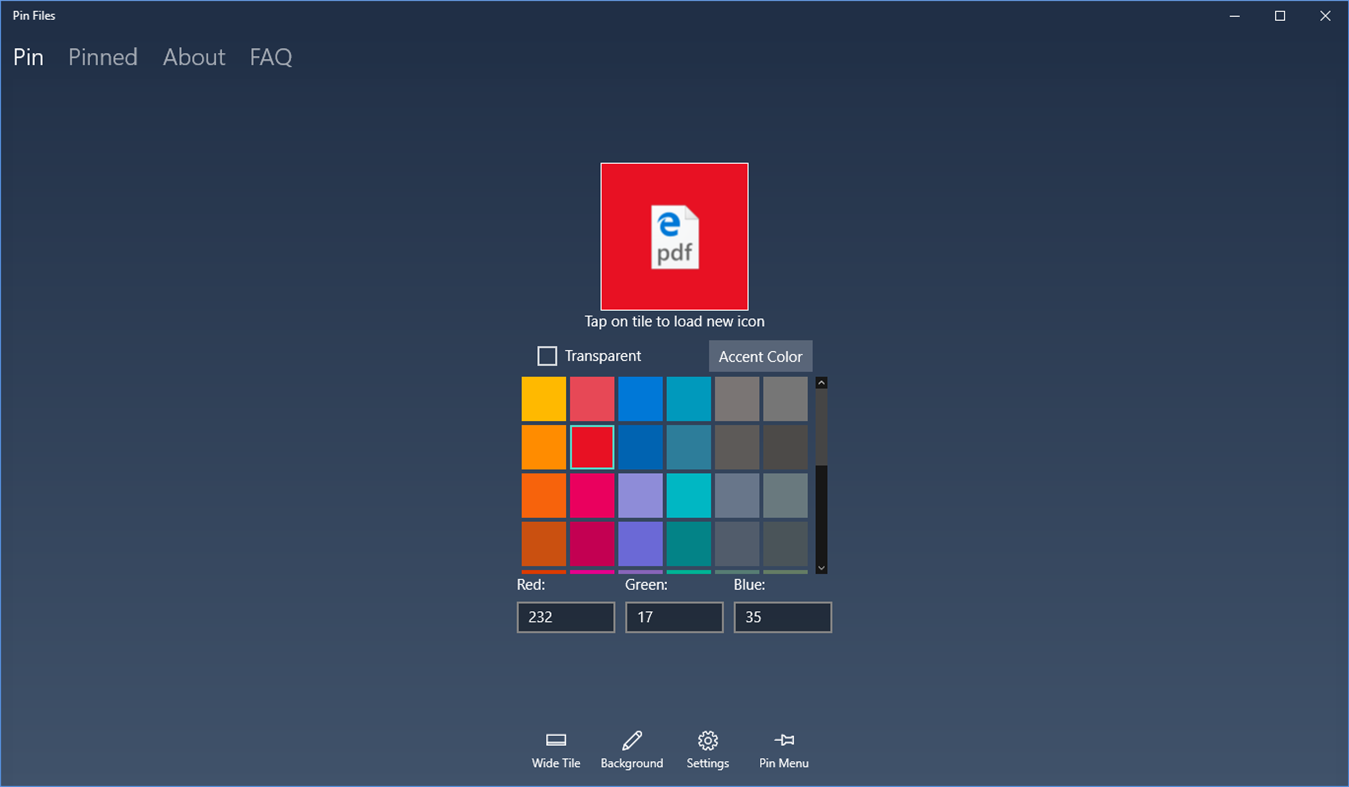The height and width of the screenshot is (787, 1349).
Task: Tap the red PDF tile to load new icon
Action: click(x=674, y=236)
